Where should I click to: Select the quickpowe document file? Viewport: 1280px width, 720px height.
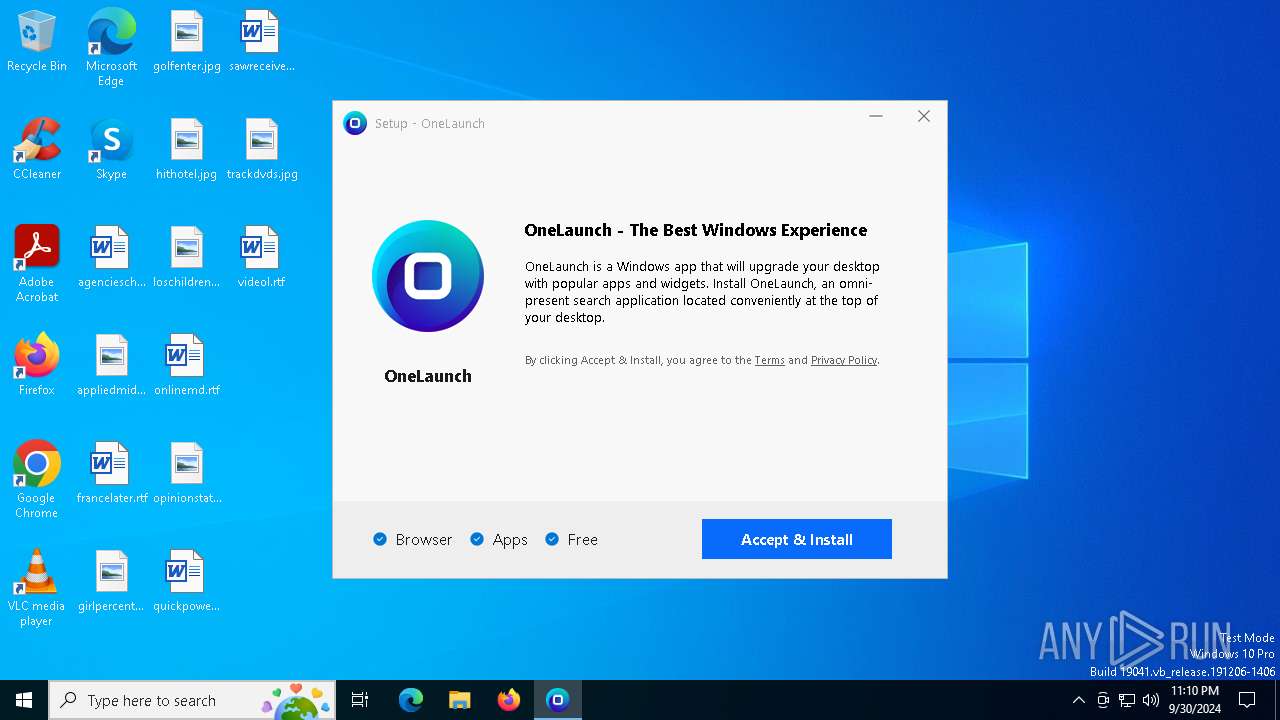point(187,581)
